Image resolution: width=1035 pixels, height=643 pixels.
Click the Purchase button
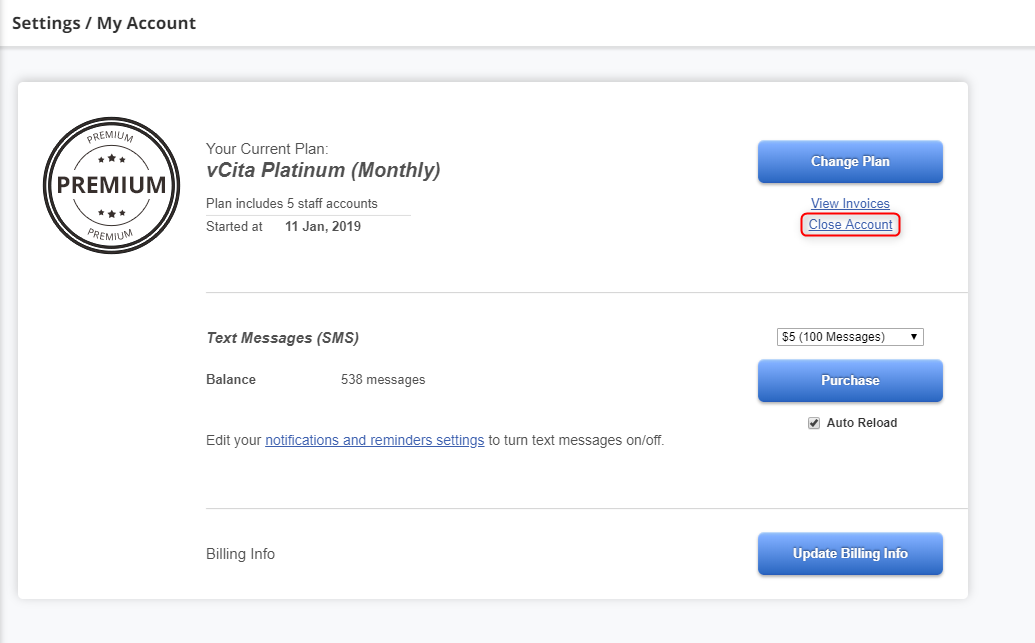[850, 380]
